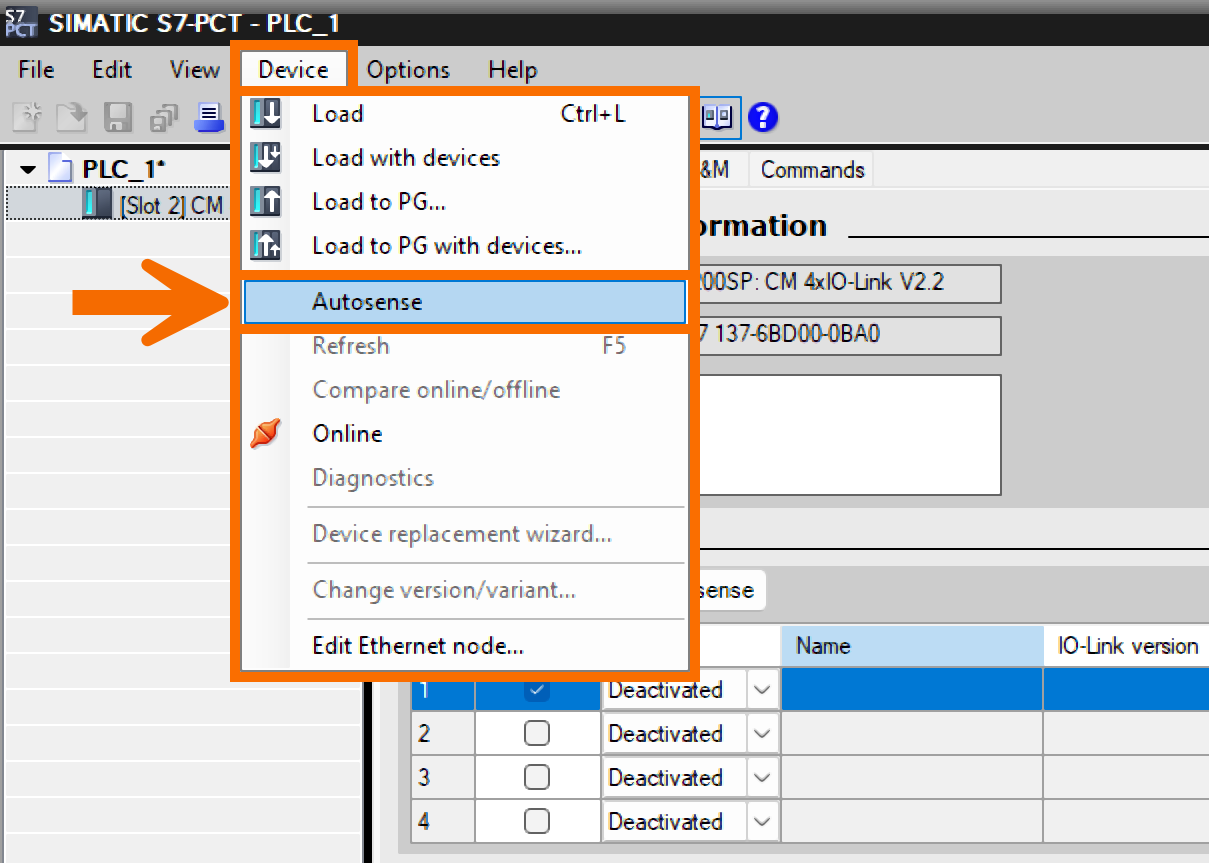
Task: Click the Name cell in row 1
Action: point(912,690)
